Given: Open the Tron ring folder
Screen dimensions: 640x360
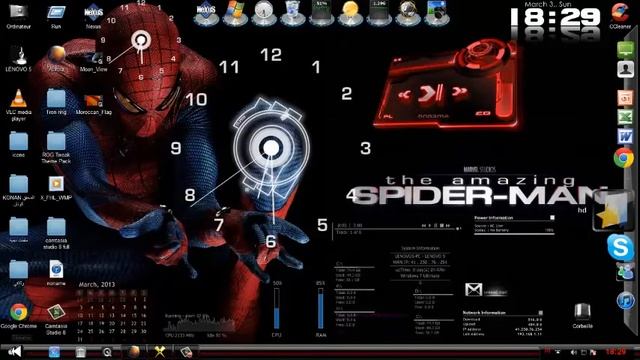Looking at the screenshot, I should 56,100.
